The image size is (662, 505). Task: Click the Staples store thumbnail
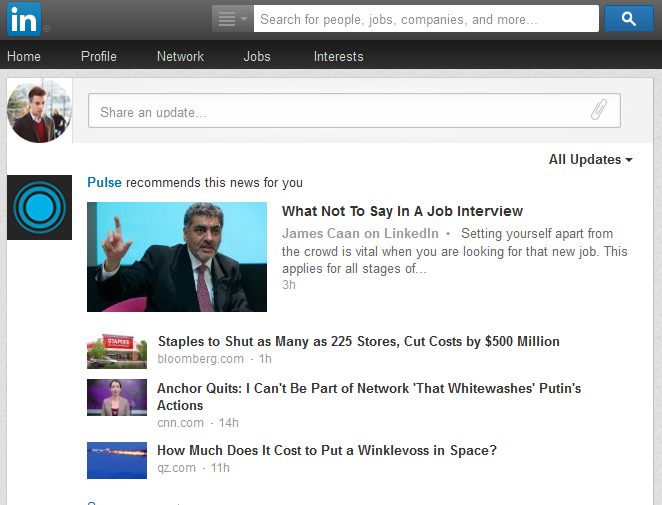tap(117, 351)
